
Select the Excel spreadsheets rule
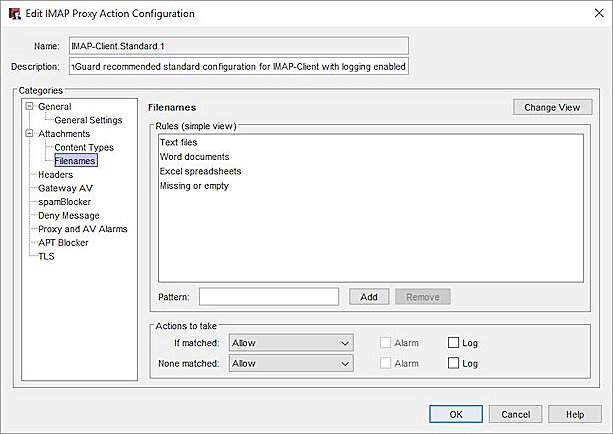click(x=371, y=171)
